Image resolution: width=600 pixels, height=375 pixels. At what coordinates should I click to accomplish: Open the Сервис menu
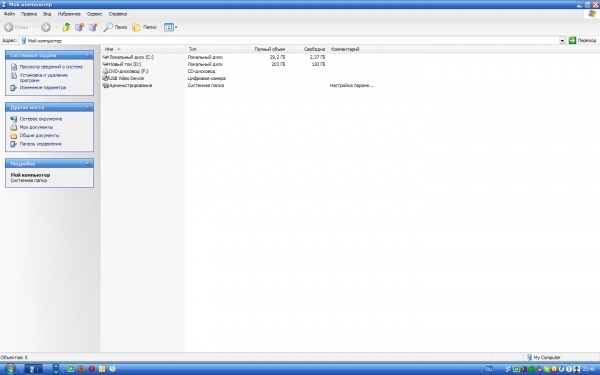coord(95,14)
